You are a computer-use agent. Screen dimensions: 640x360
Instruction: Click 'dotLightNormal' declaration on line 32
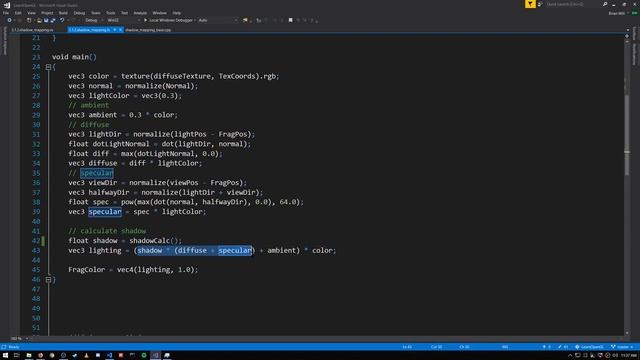(x=121, y=144)
